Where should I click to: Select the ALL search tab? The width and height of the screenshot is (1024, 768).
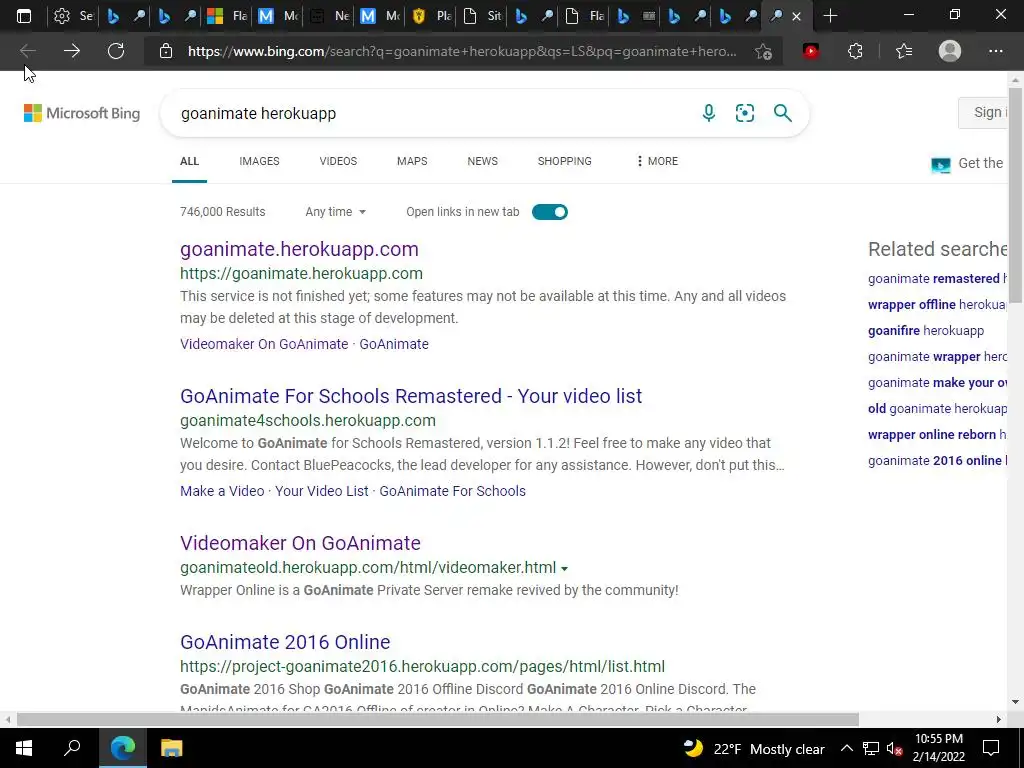(189, 161)
